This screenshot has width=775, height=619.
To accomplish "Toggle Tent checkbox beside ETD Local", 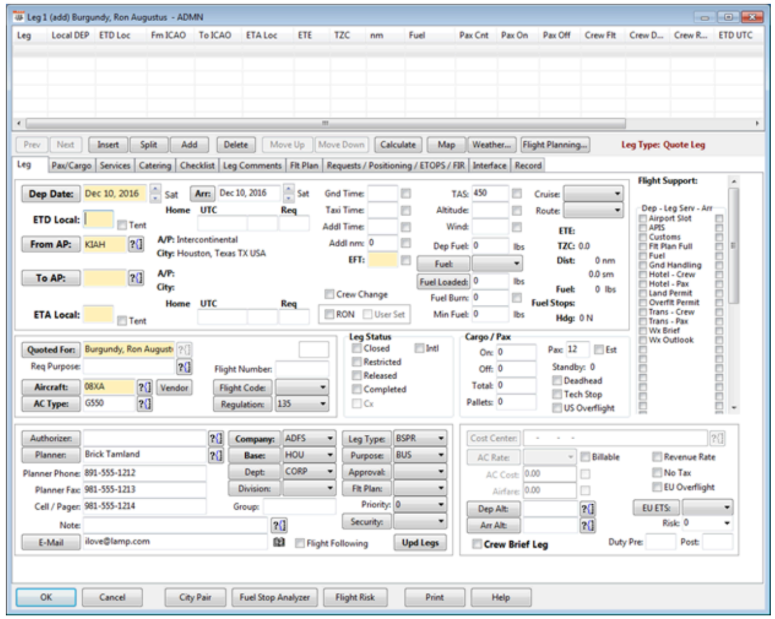I will 122,225.
